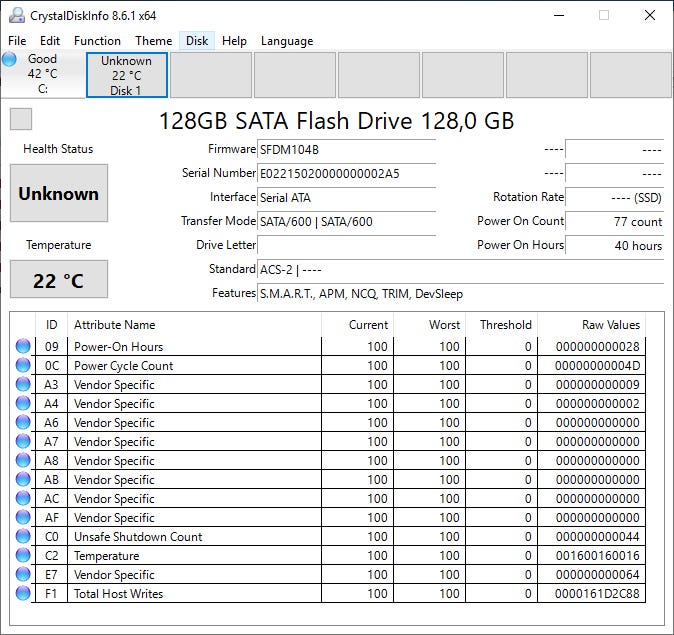Image resolution: width=674 pixels, height=635 pixels.
Task: Click the status orb in Temperature attribute row
Action: click(x=23, y=556)
